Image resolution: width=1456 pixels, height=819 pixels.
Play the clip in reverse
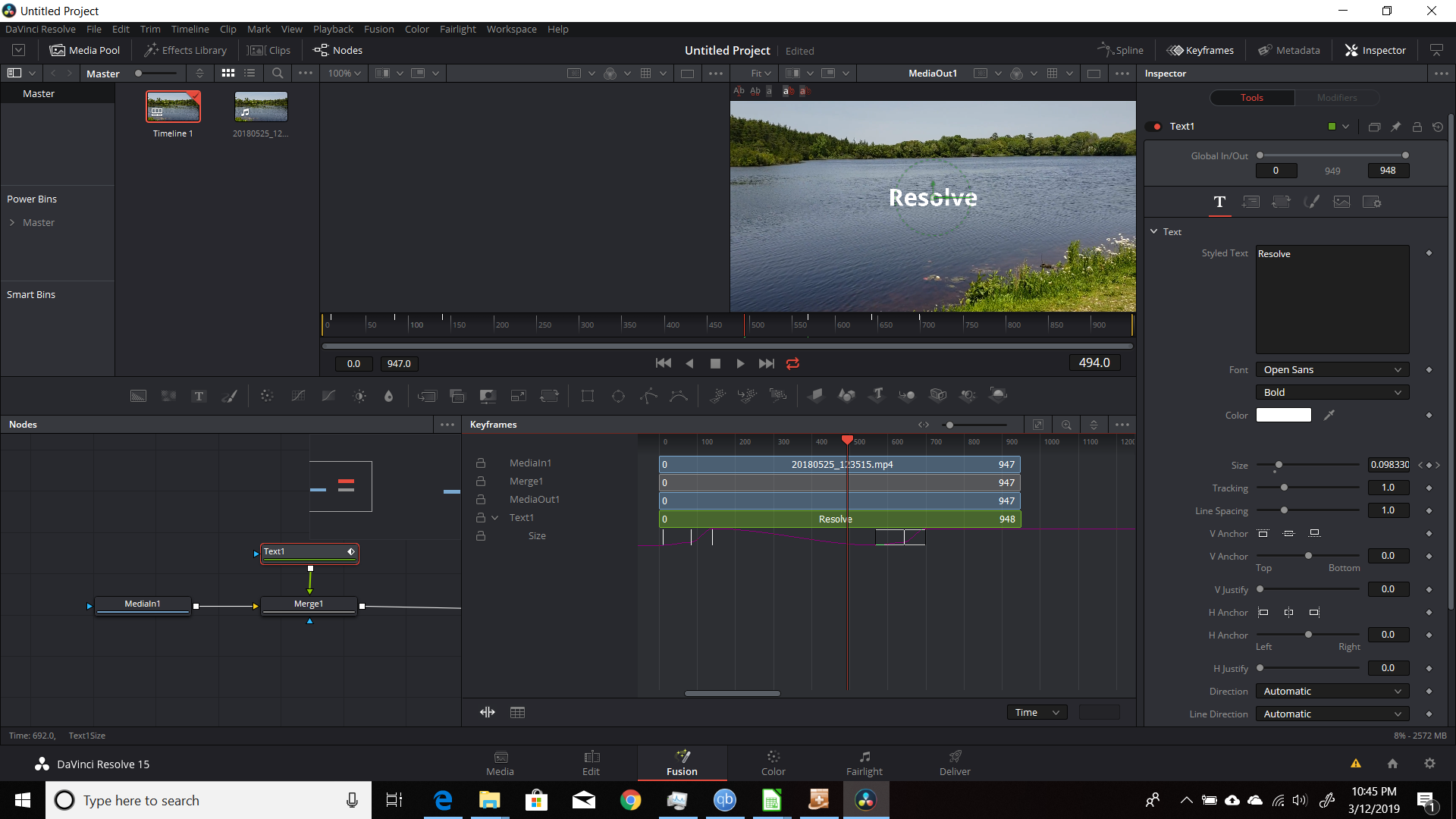689,363
